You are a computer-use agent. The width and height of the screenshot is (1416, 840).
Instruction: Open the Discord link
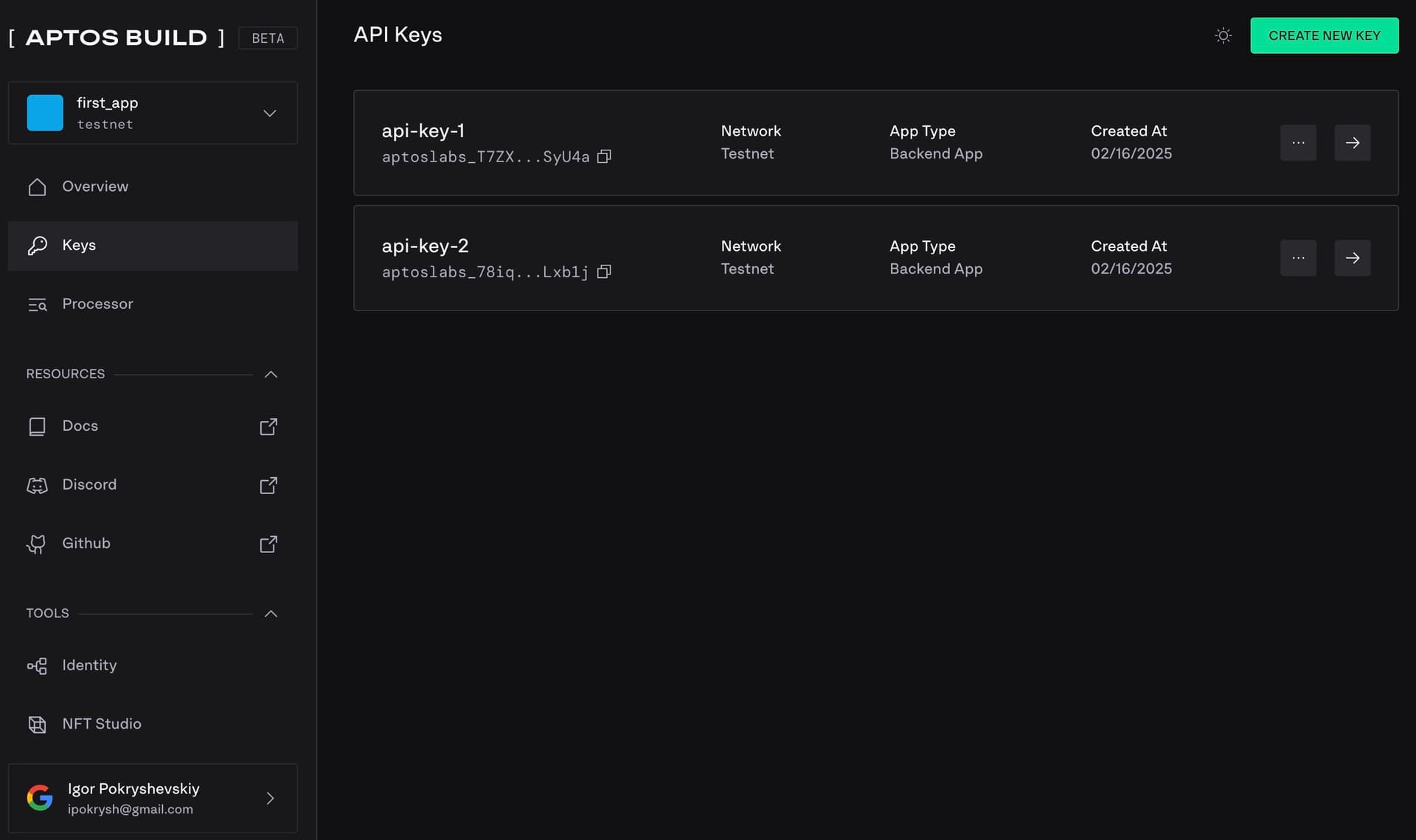click(153, 485)
